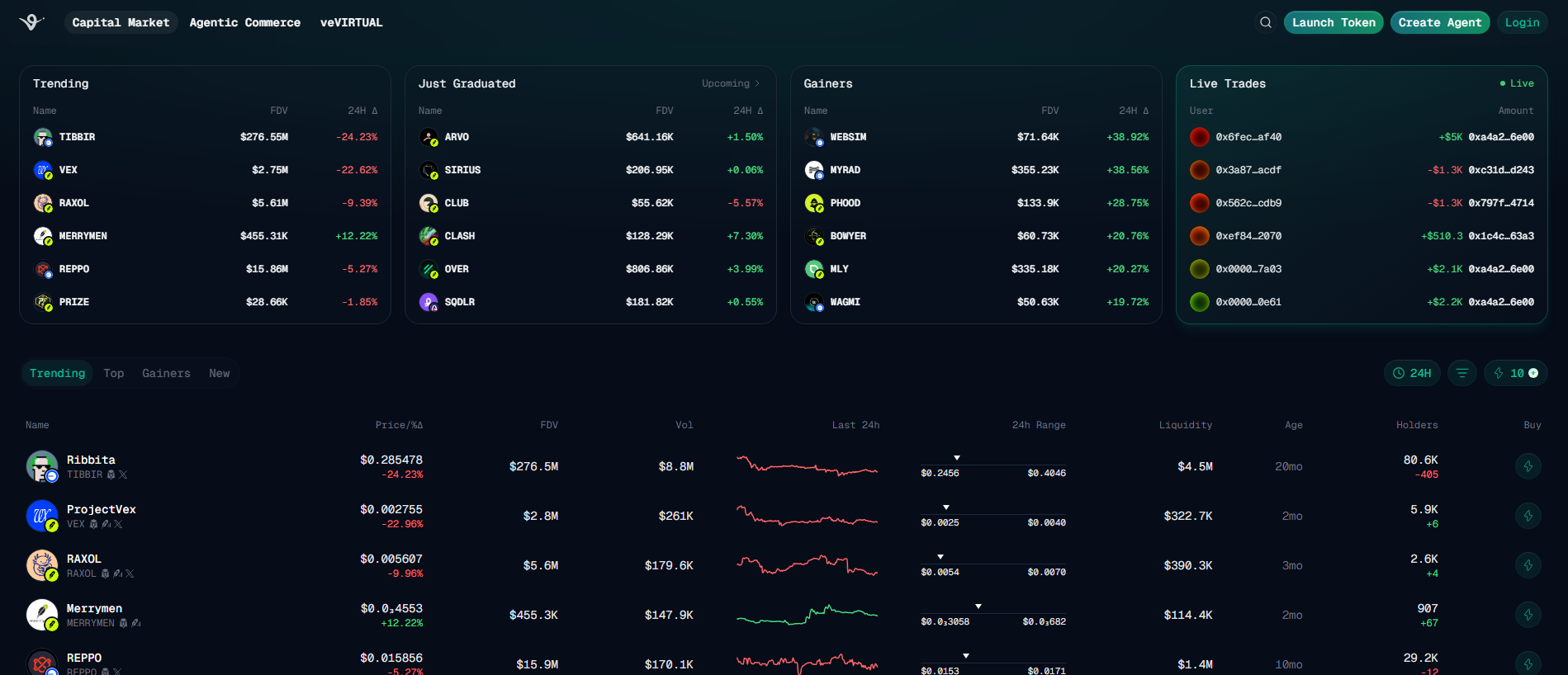Click the Ribbita avatar in the token table
This screenshot has height=675, width=1568.
(42, 466)
